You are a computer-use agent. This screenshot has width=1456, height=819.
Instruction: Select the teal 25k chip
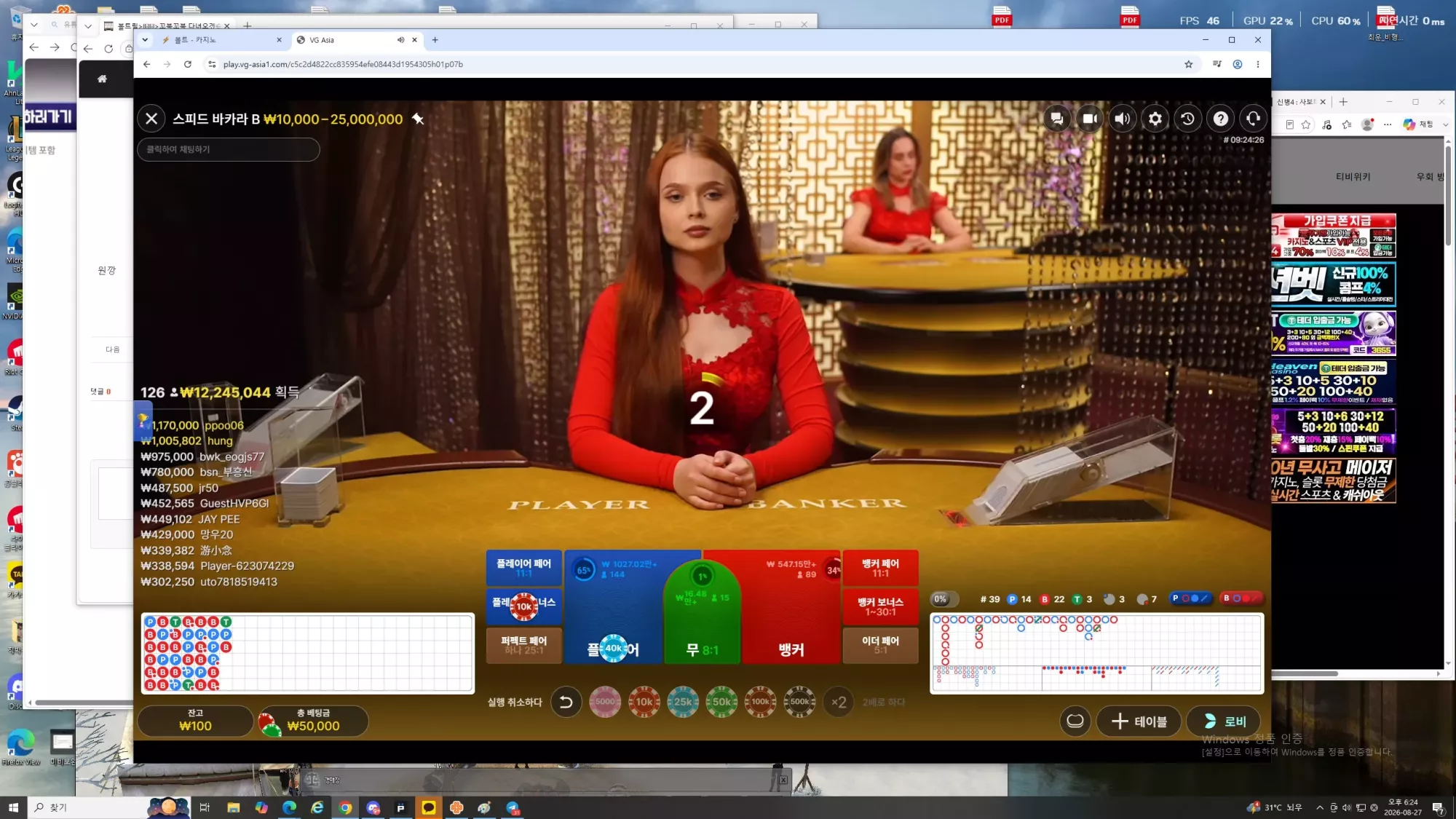[683, 703]
